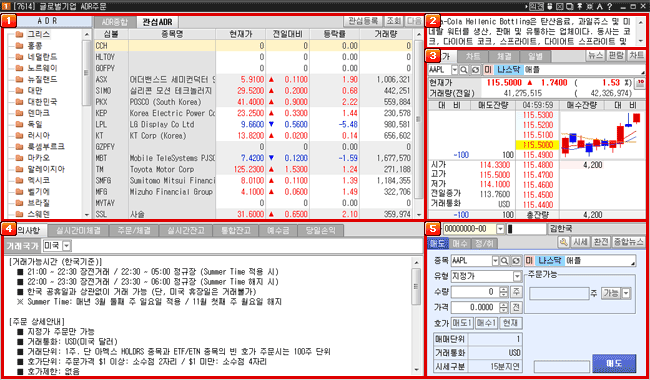Adjust the 가격 price stepper
This screenshot has height=380, width=650.
click(504, 307)
